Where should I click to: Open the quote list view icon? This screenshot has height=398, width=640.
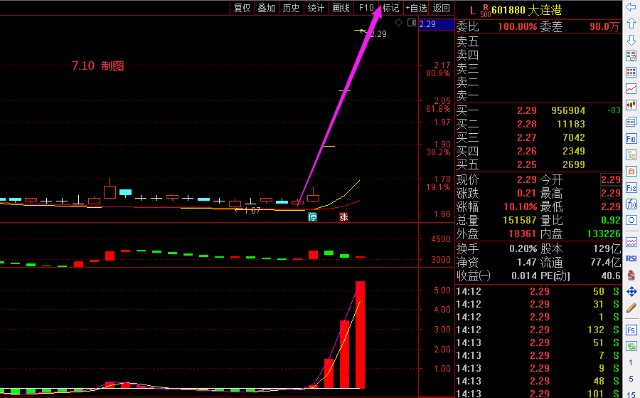(x=631, y=56)
